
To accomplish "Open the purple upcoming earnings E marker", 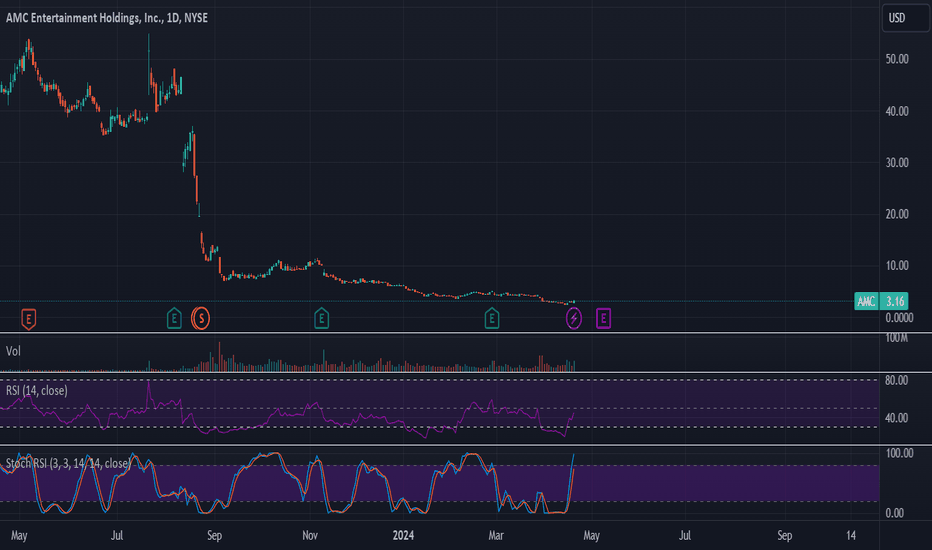I will [x=603, y=319].
